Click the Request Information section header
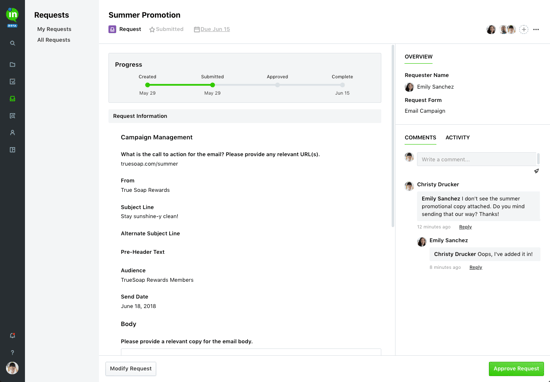The image size is (550, 382). click(x=245, y=116)
